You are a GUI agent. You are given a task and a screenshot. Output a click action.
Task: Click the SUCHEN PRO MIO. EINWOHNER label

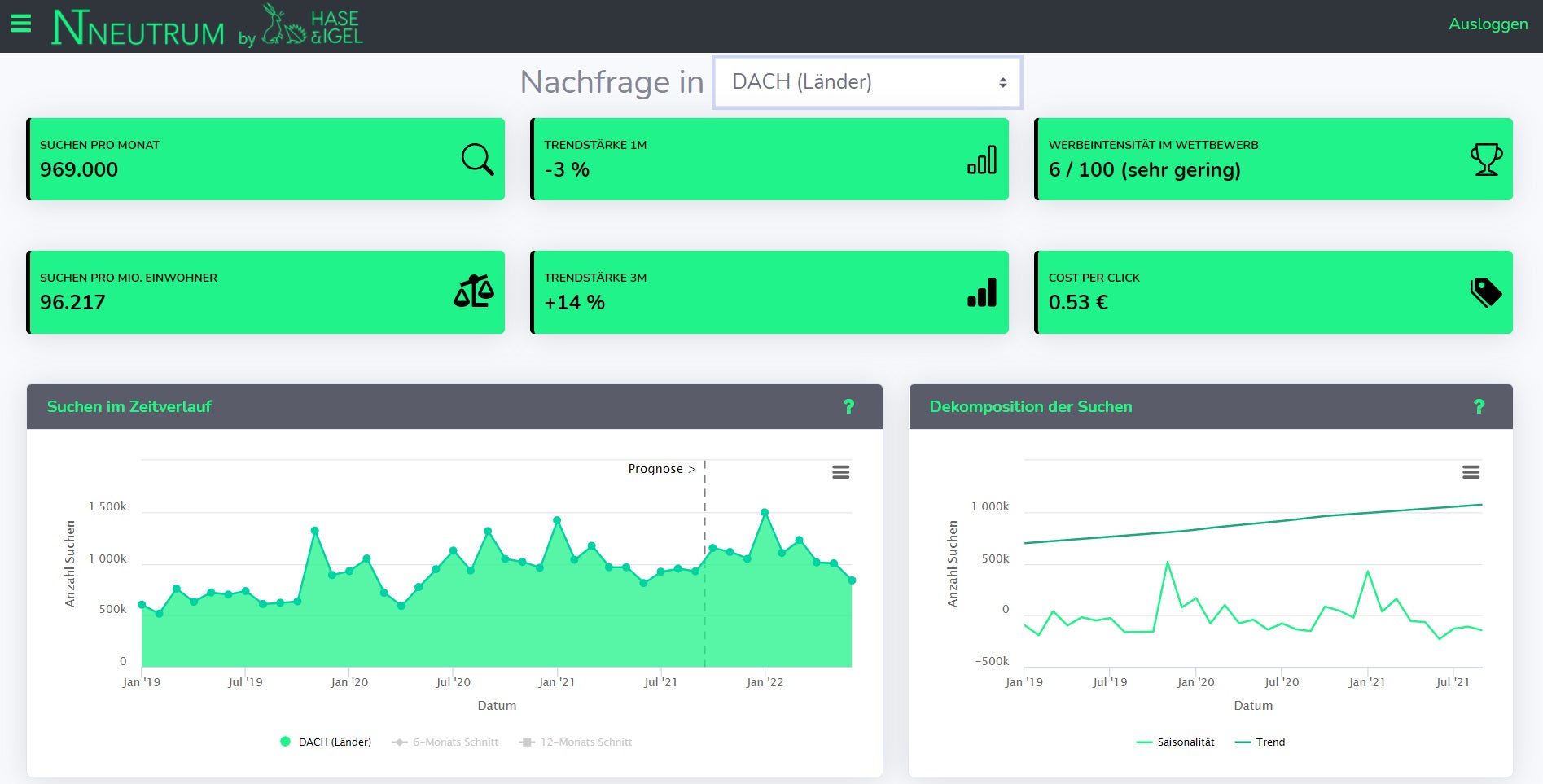click(129, 278)
